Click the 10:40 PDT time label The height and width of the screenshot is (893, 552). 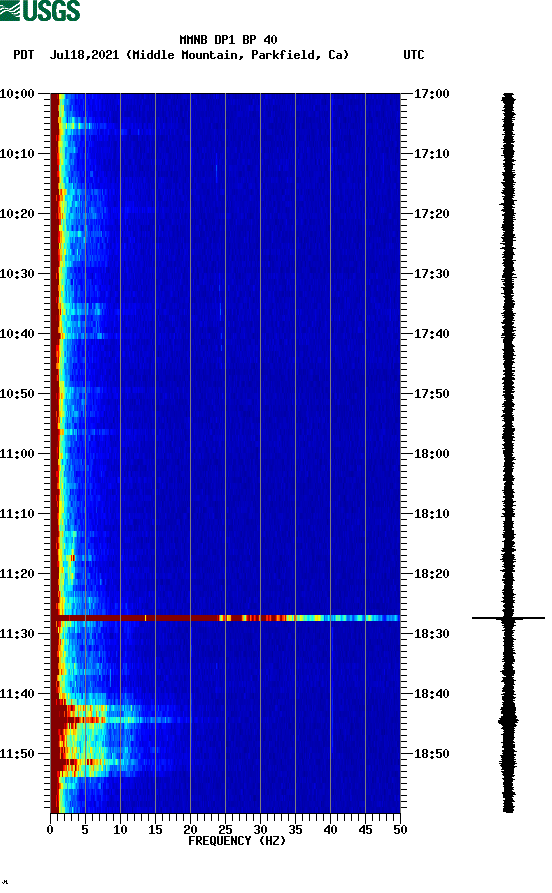click(x=17, y=334)
